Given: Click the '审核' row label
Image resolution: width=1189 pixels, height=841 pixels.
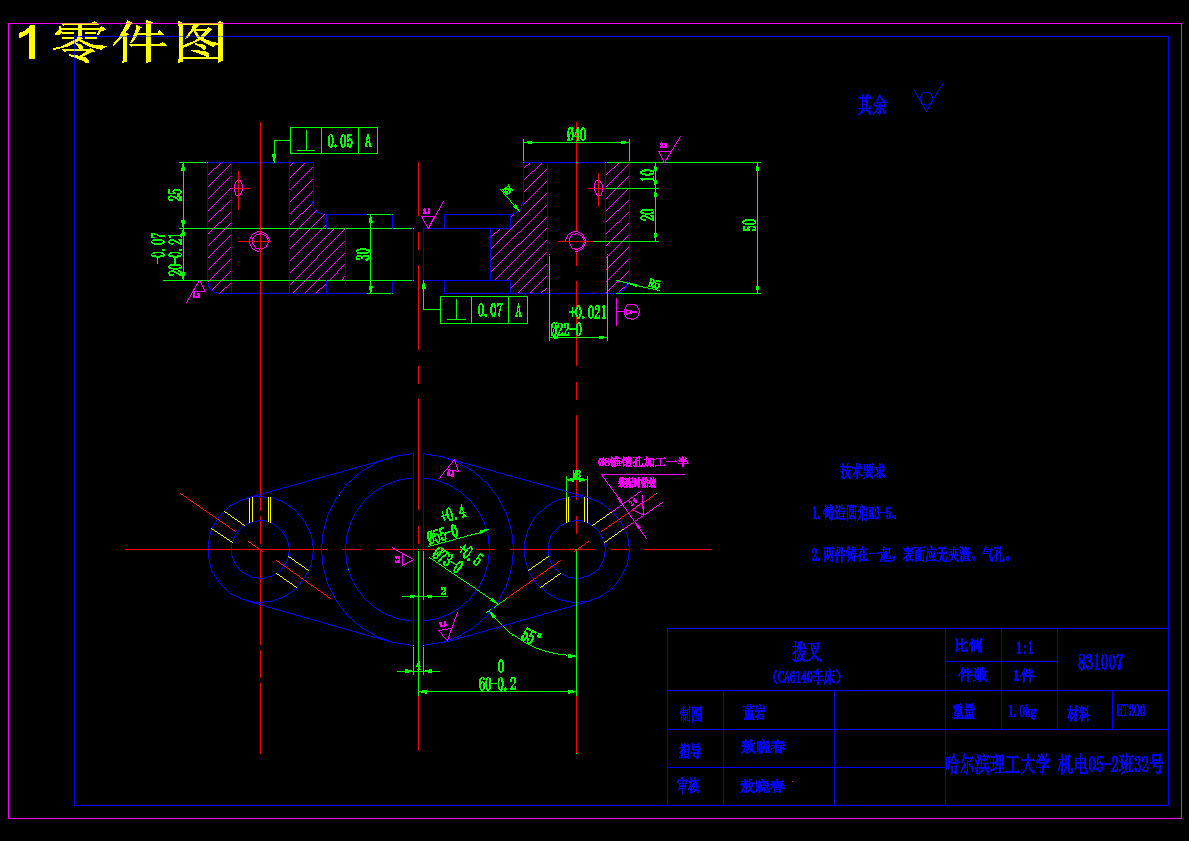Looking at the screenshot, I should 690,786.
